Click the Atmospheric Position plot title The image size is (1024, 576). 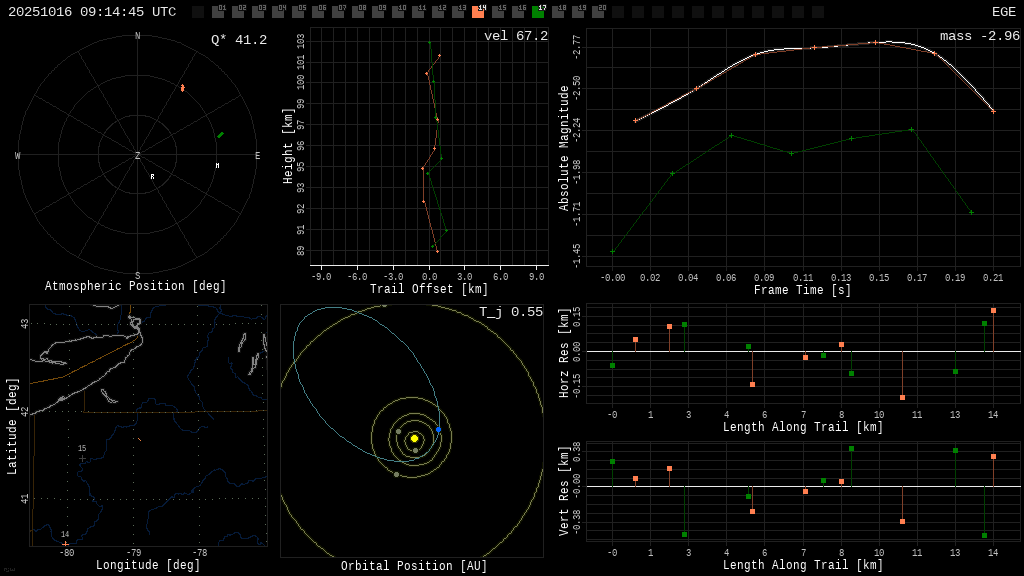[135, 287]
